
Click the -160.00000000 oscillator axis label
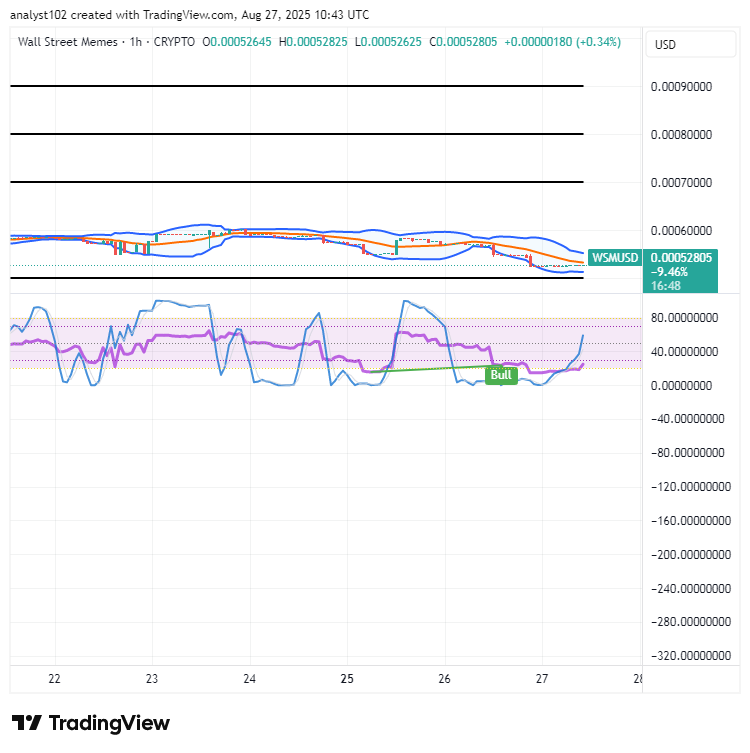click(691, 521)
